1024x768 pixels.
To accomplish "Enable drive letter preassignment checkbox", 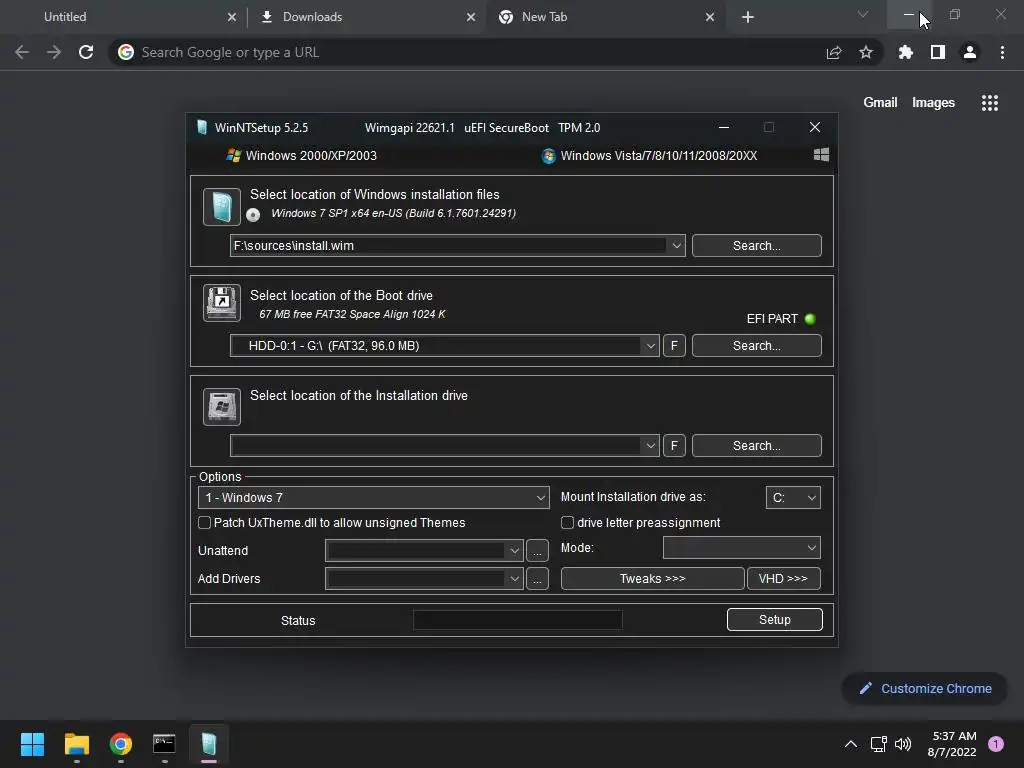I will pyautogui.click(x=568, y=522).
